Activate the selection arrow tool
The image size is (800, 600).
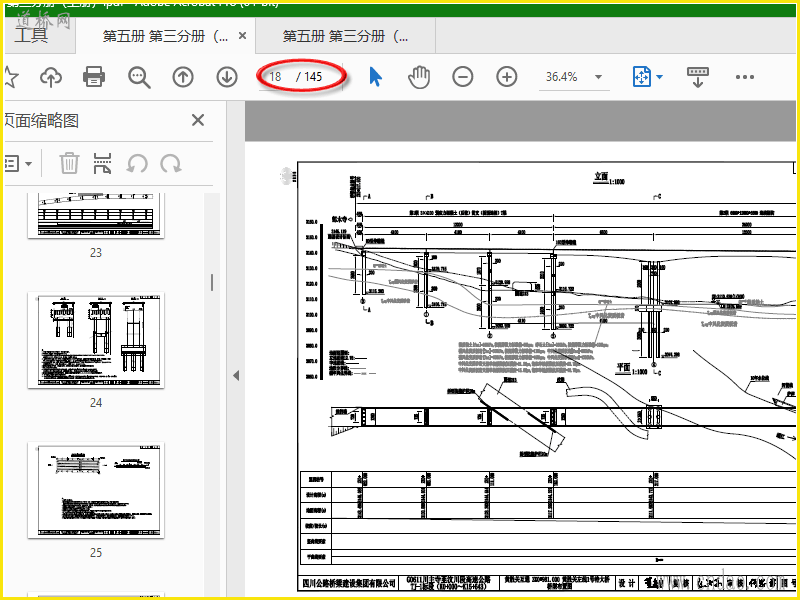click(x=376, y=77)
